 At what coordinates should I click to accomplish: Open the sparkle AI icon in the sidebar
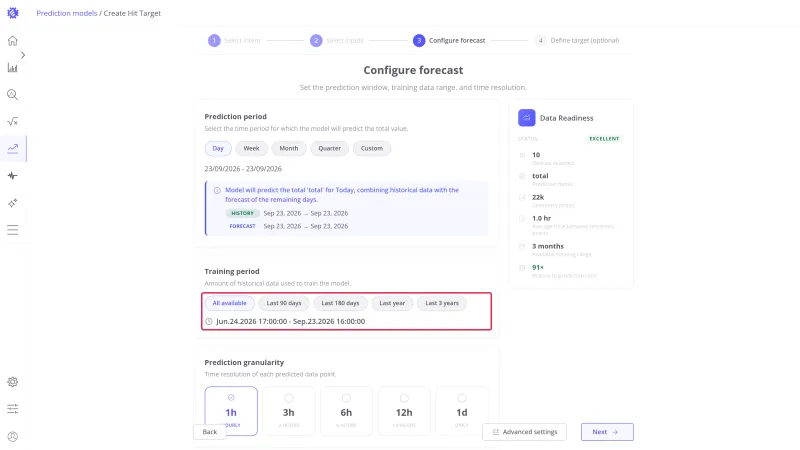click(x=13, y=203)
